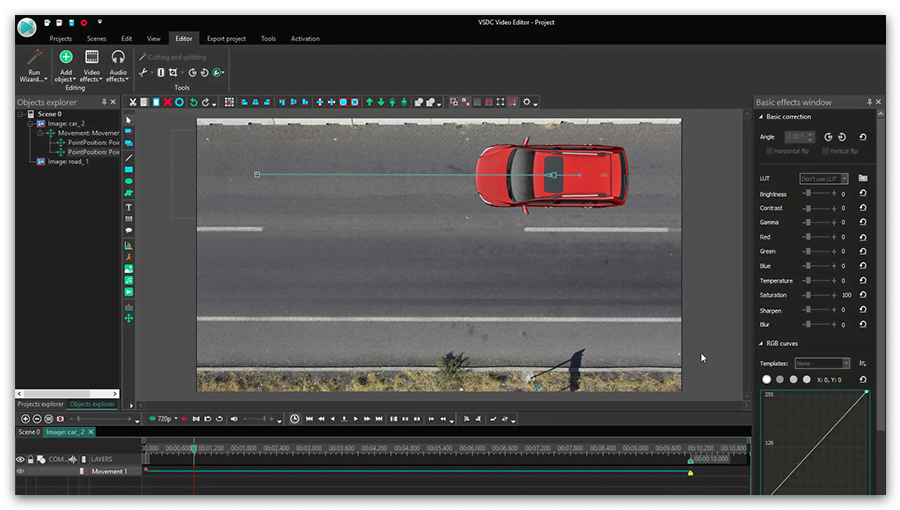Select Image: road_1 in Objects explorer
This screenshot has width=900, height=510.
click(x=68, y=161)
